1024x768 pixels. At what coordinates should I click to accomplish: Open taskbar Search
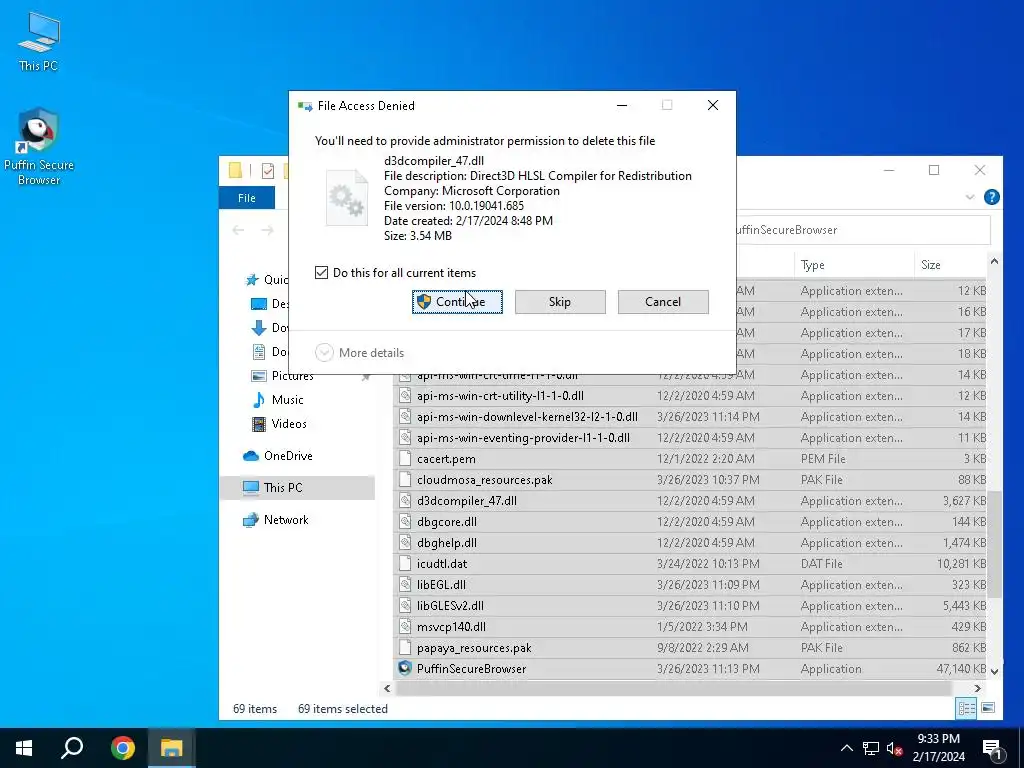click(x=72, y=748)
